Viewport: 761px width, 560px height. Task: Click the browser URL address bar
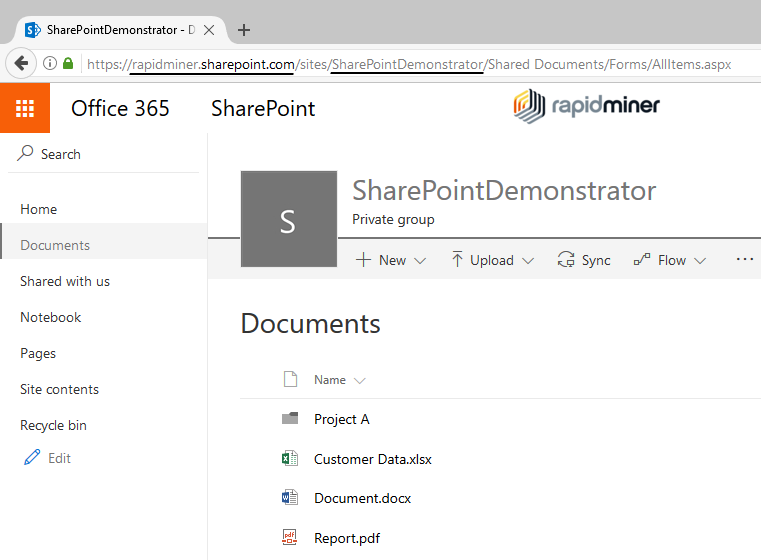coord(409,64)
